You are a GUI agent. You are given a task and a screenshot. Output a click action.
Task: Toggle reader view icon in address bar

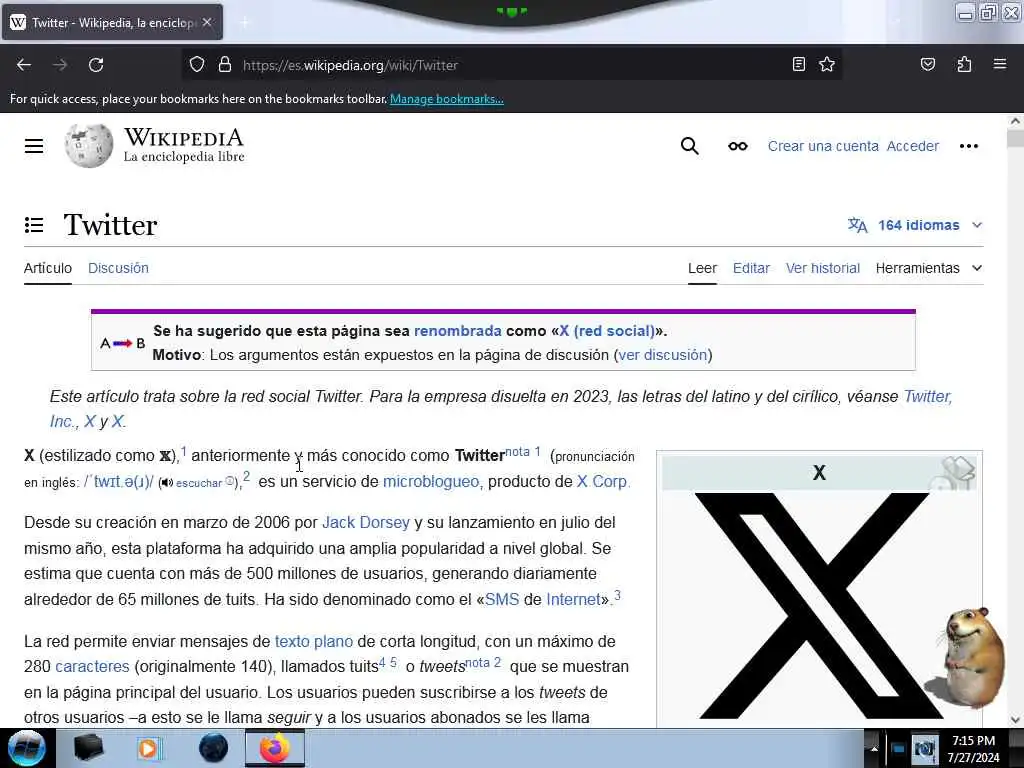click(x=798, y=64)
